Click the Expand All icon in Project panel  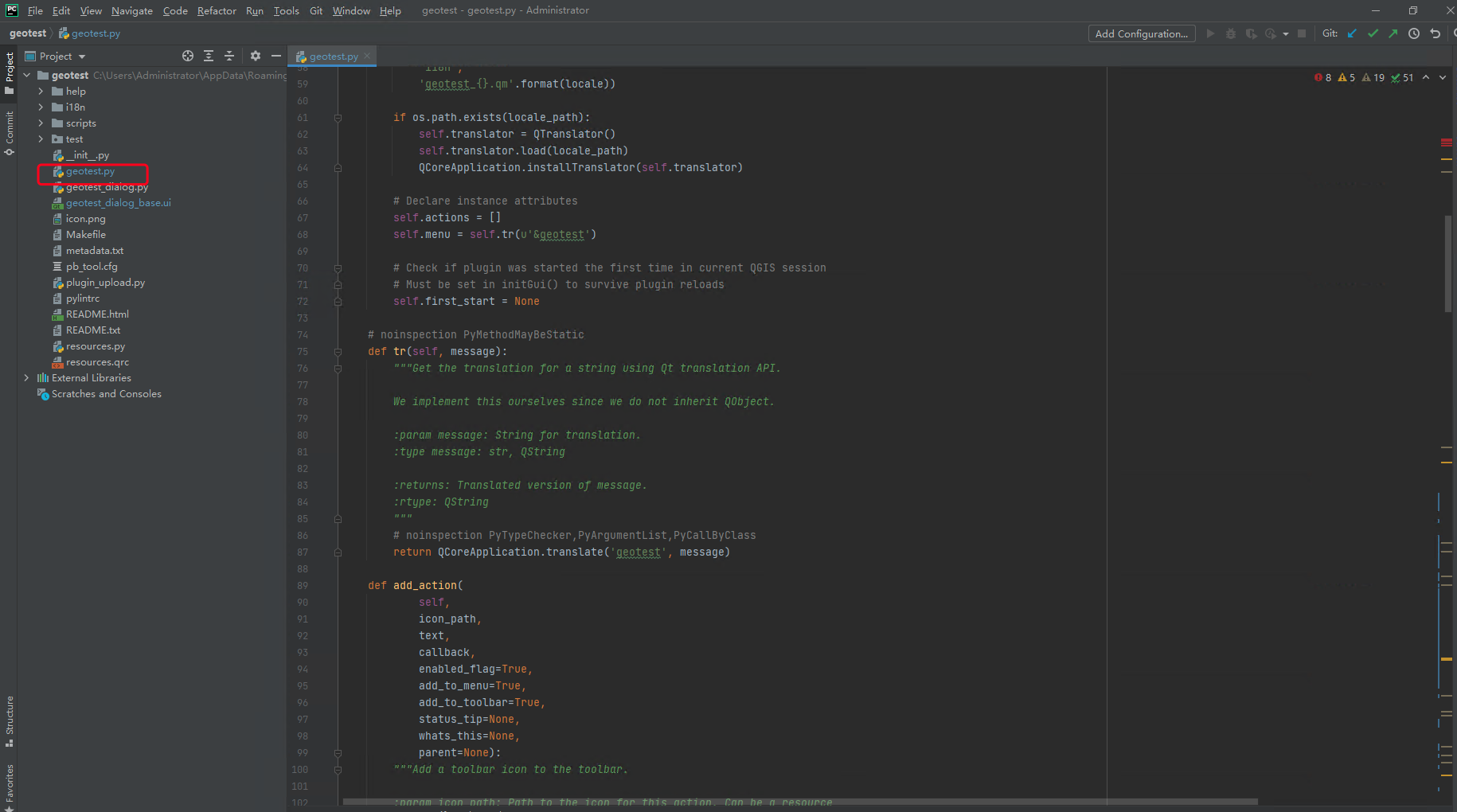209,56
